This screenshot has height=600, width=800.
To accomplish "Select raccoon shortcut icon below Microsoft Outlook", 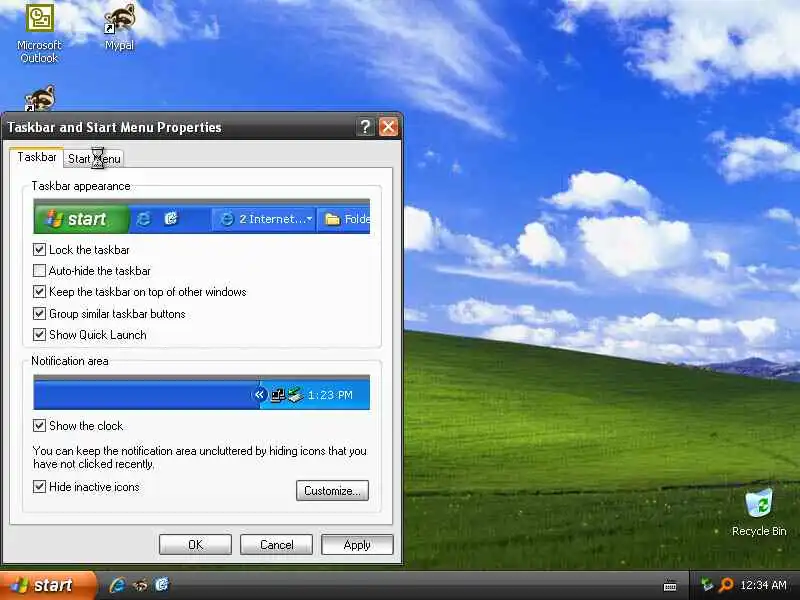I will 40,98.
